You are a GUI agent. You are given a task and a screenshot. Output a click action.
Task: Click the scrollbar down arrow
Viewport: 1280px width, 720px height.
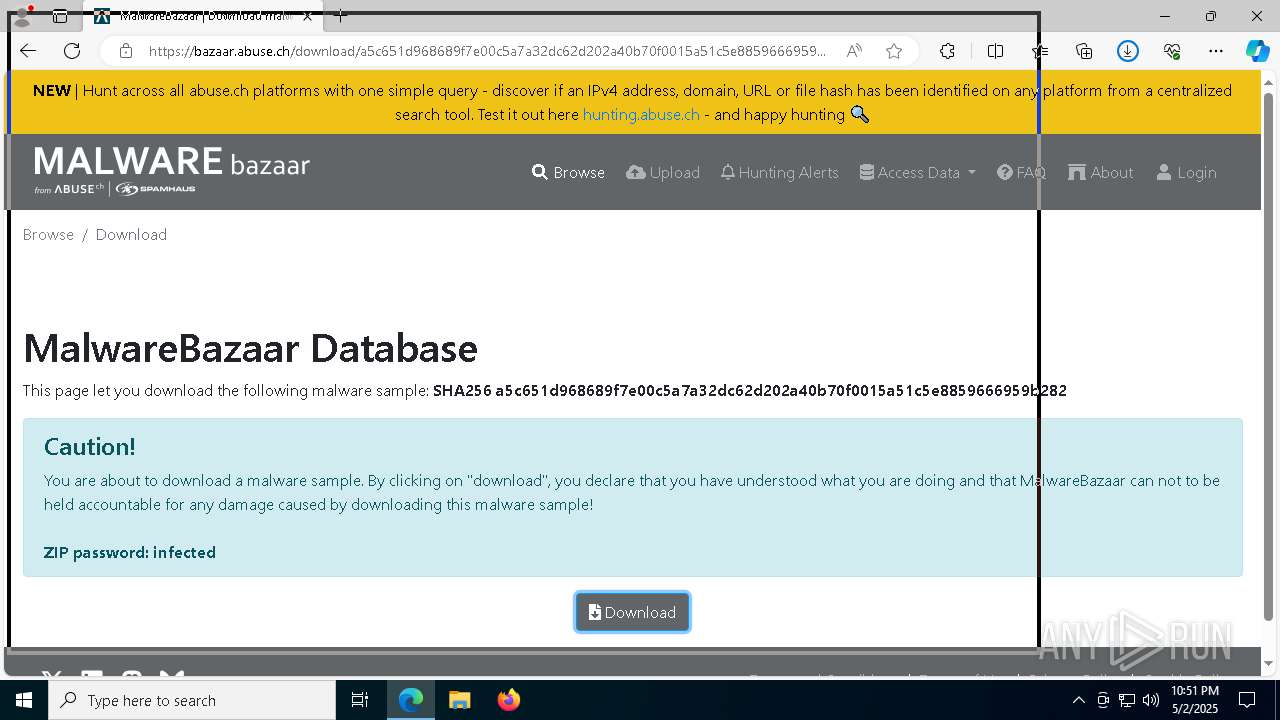[x=1269, y=663]
